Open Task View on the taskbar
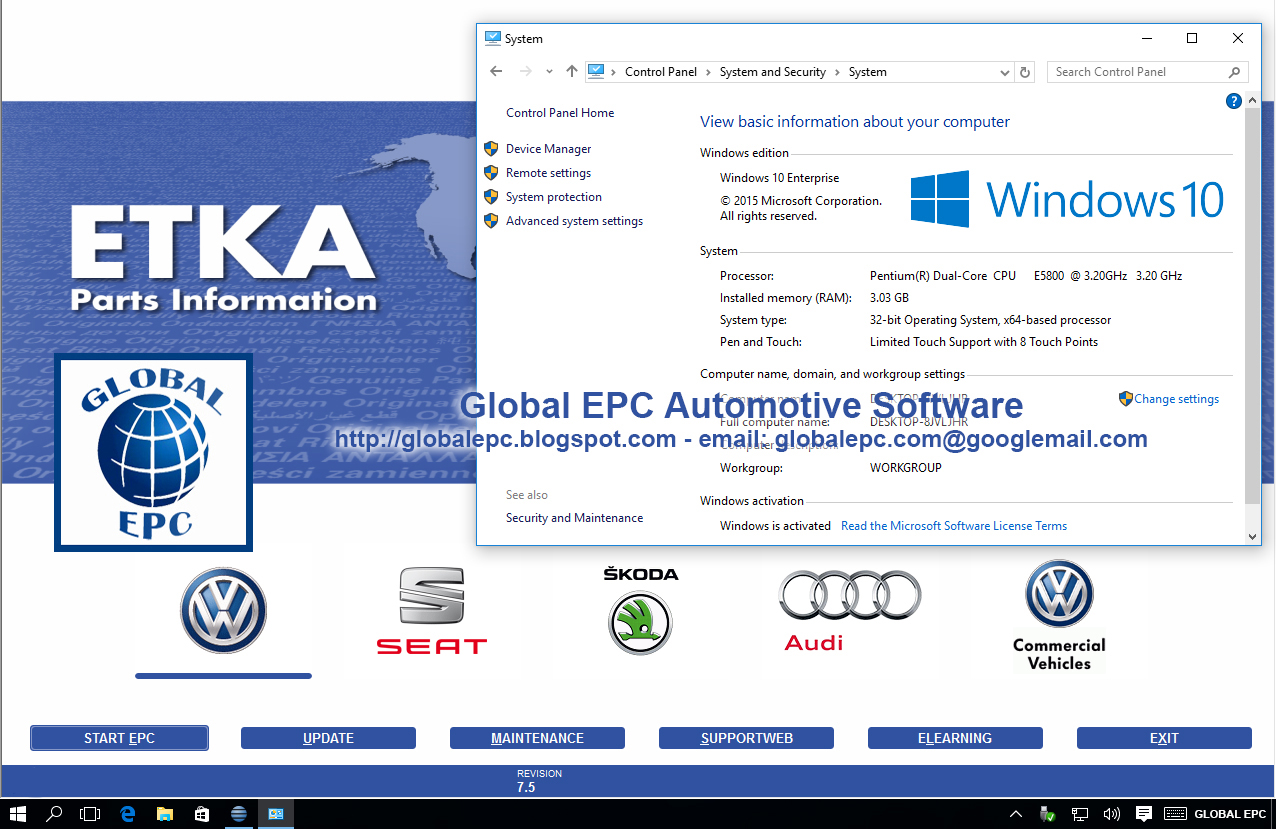This screenshot has width=1276, height=829. pyautogui.click(x=91, y=814)
